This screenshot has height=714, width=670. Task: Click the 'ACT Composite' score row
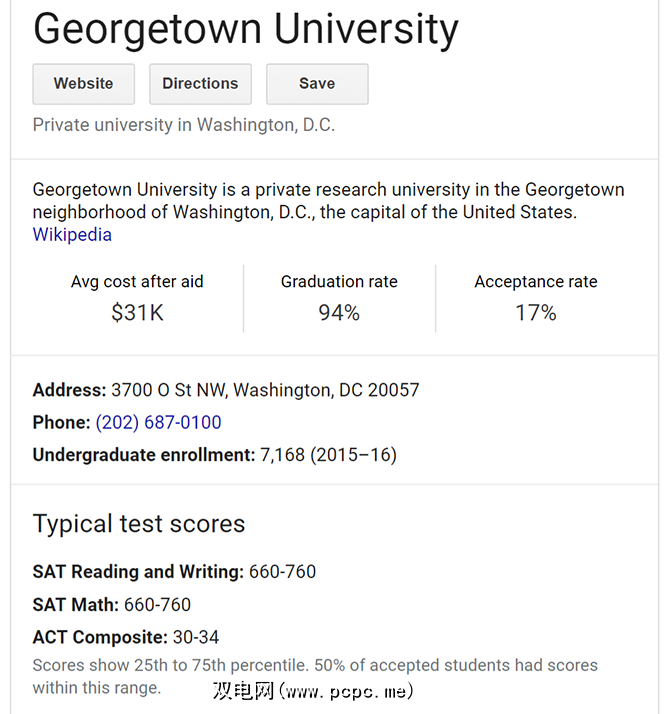[x=126, y=637]
